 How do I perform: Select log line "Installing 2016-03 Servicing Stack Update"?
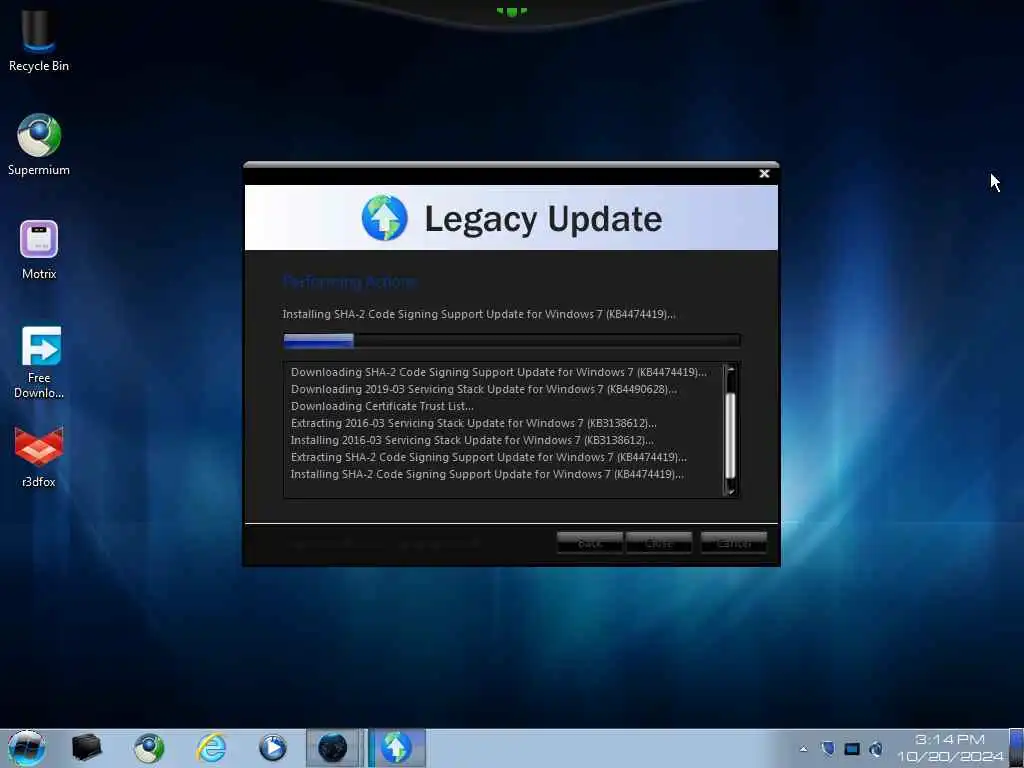(472, 440)
